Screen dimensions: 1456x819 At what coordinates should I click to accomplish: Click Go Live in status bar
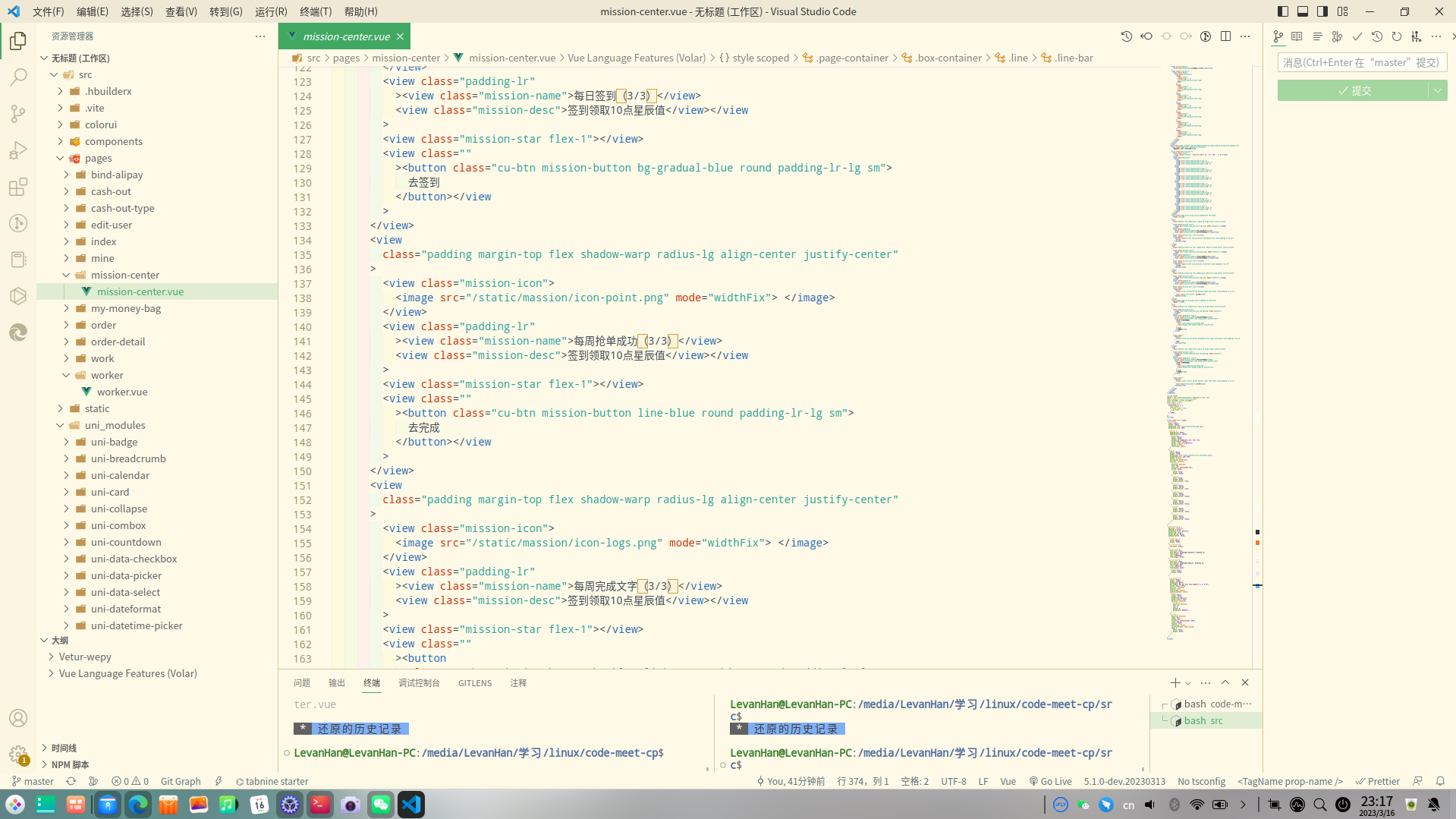pyautogui.click(x=1050, y=781)
